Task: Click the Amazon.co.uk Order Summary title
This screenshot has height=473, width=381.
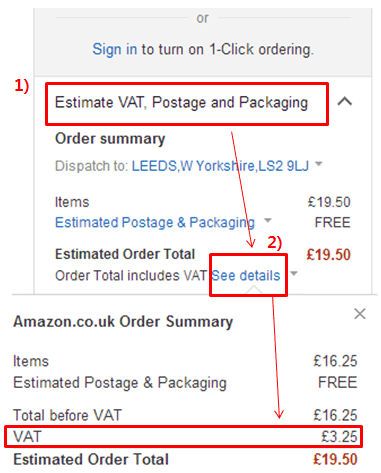Action: pos(123,322)
